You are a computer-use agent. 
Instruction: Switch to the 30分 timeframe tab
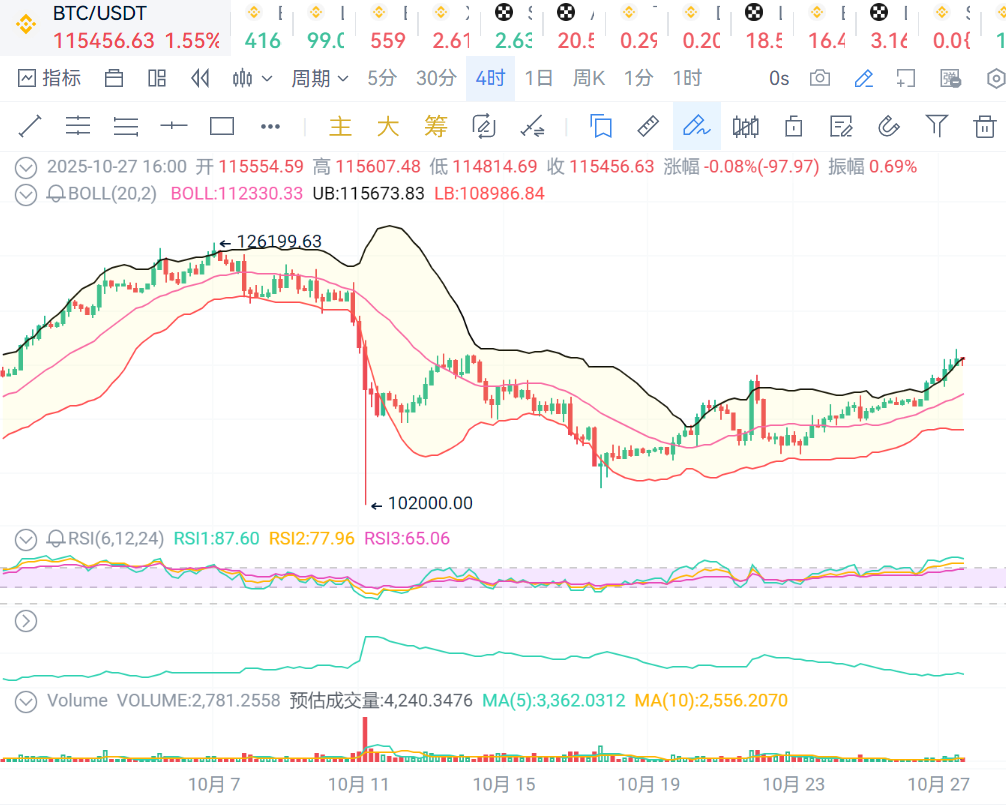(x=436, y=78)
